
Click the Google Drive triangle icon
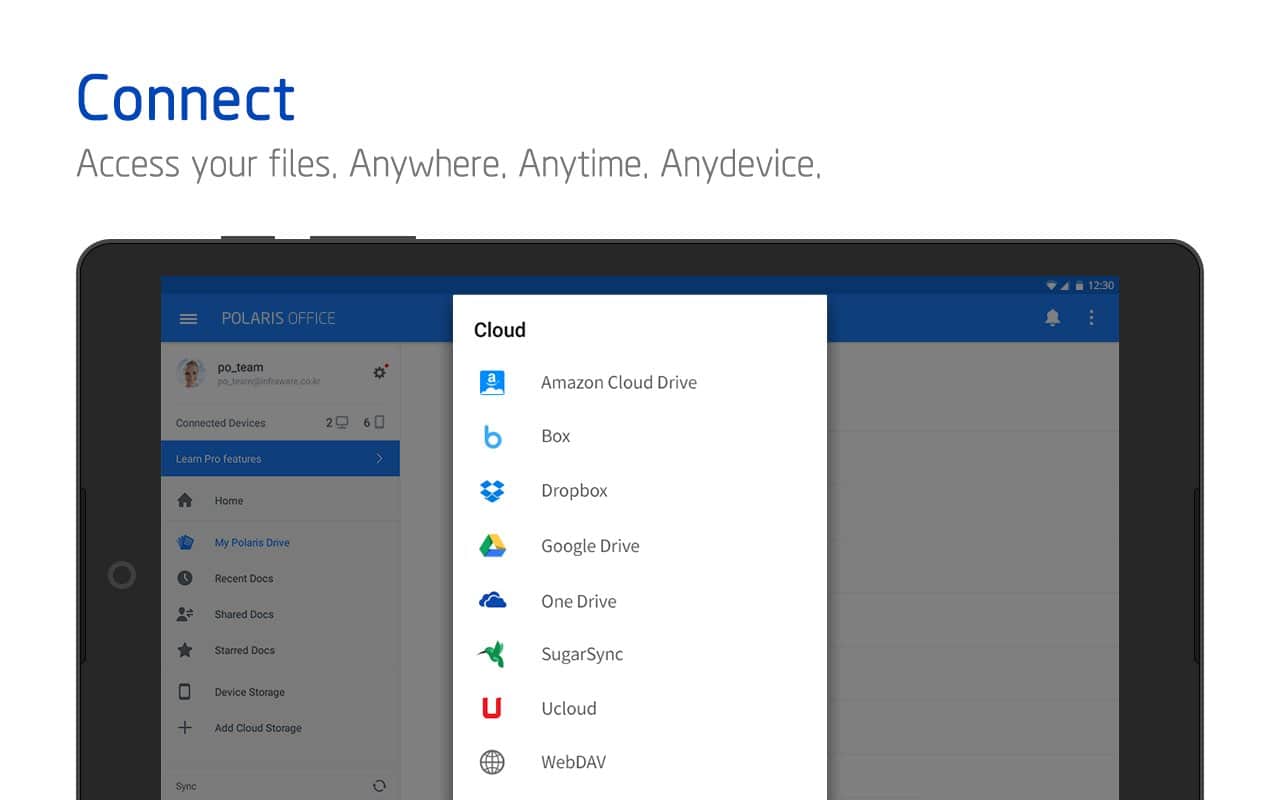[492, 546]
